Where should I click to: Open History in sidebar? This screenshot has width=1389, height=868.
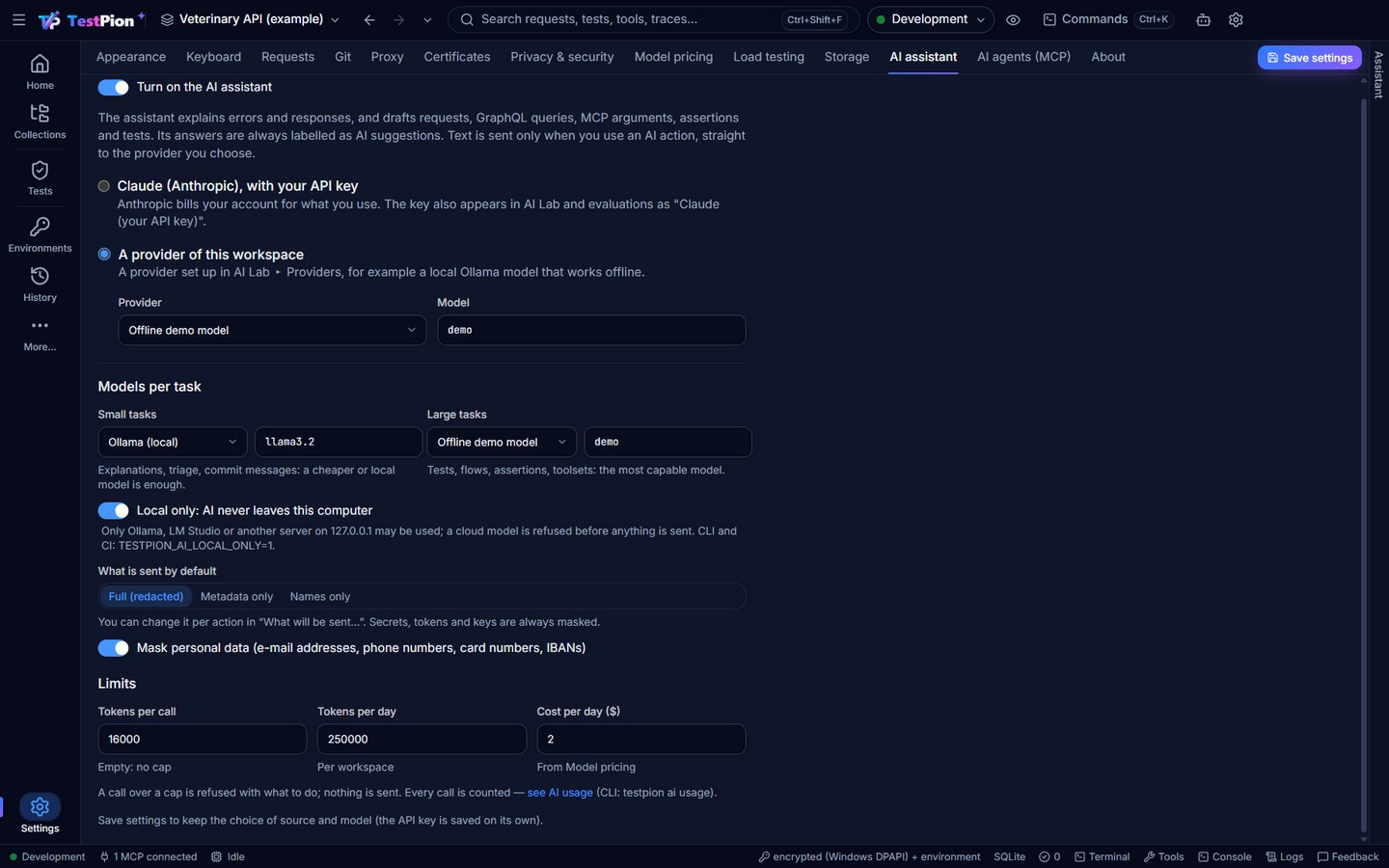(x=40, y=285)
